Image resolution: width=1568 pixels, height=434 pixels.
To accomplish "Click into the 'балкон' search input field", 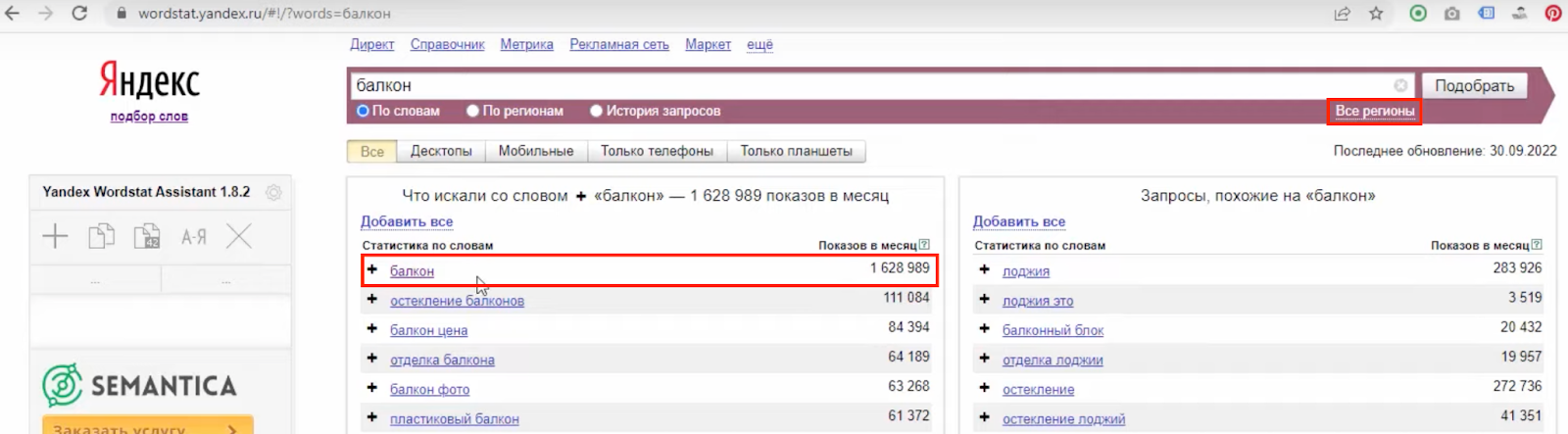I will point(862,86).
